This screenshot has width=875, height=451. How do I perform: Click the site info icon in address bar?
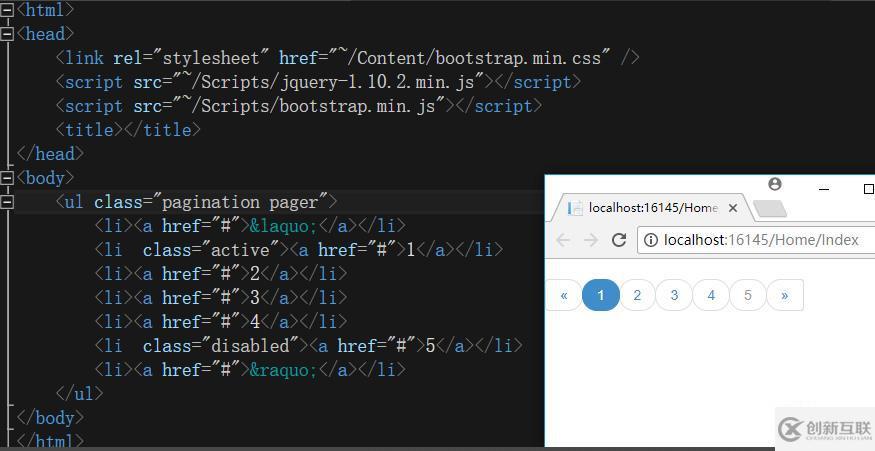[x=651, y=240]
